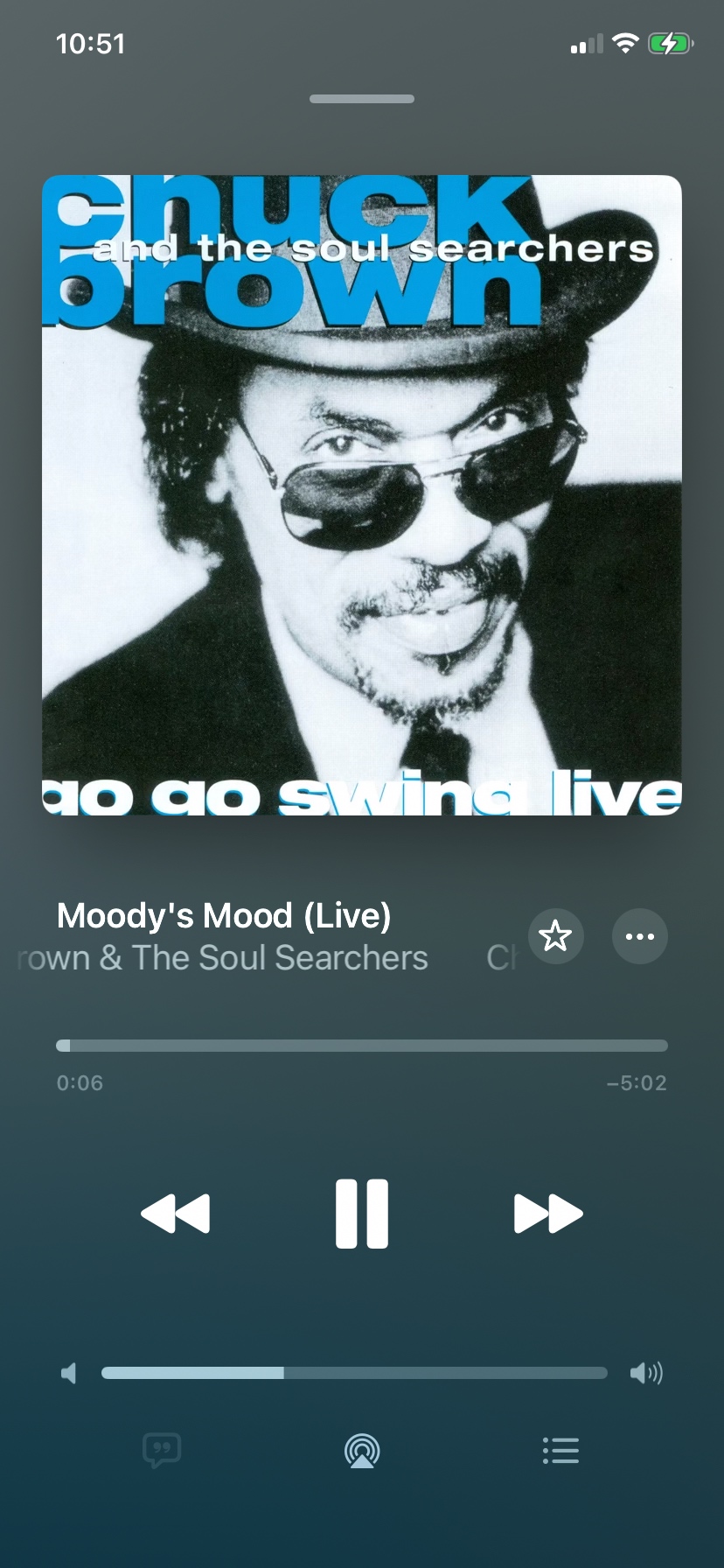
Task: Favorite this song with the star icon
Action: tap(555, 936)
